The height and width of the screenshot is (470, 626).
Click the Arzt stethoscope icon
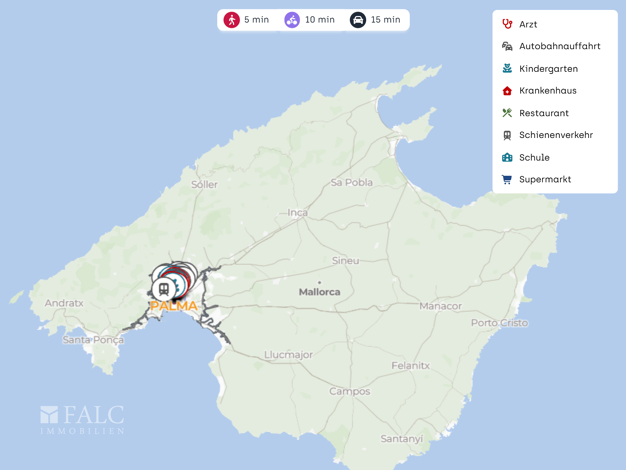pos(507,24)
